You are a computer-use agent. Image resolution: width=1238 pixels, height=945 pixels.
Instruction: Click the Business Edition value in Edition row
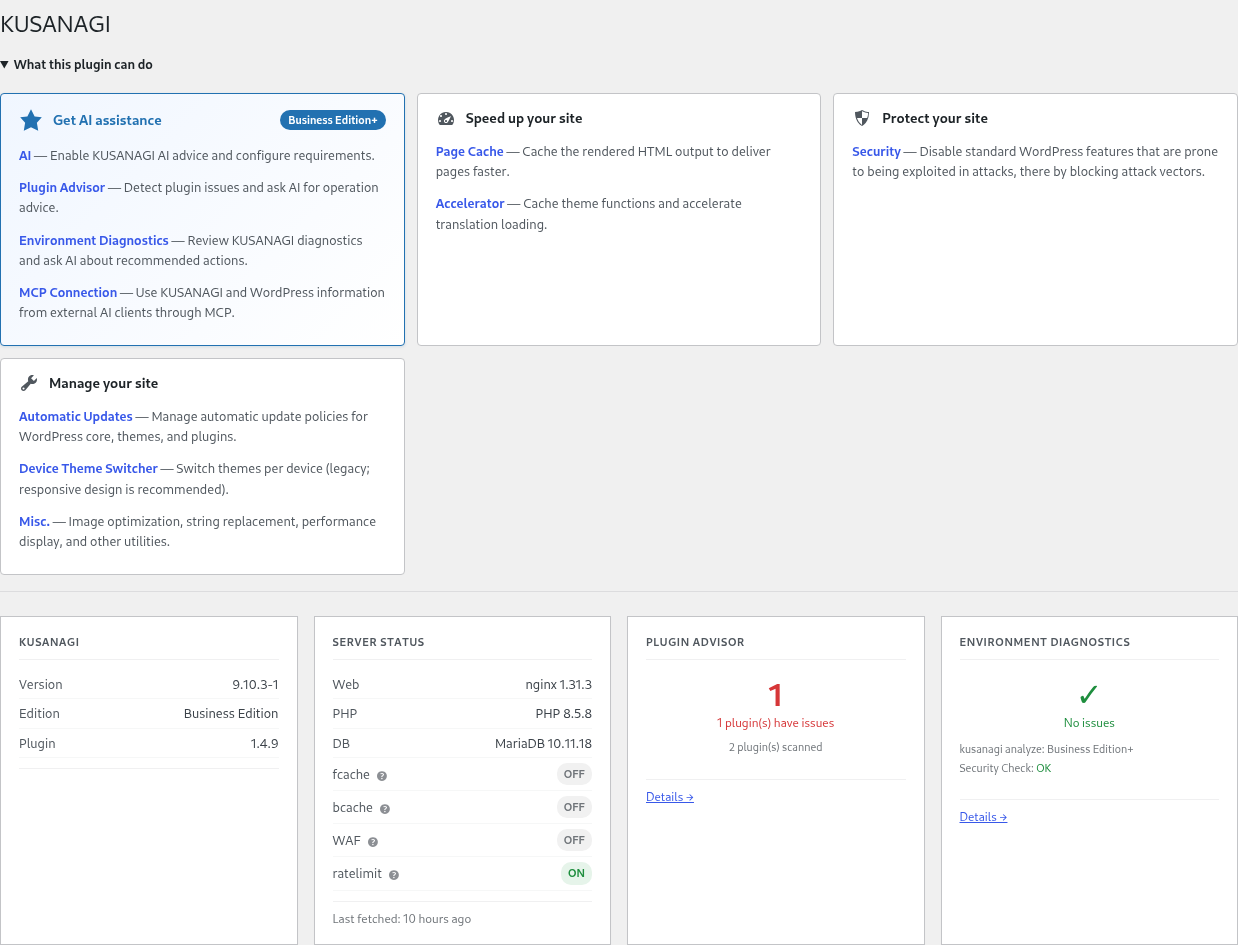click(231, 714)
